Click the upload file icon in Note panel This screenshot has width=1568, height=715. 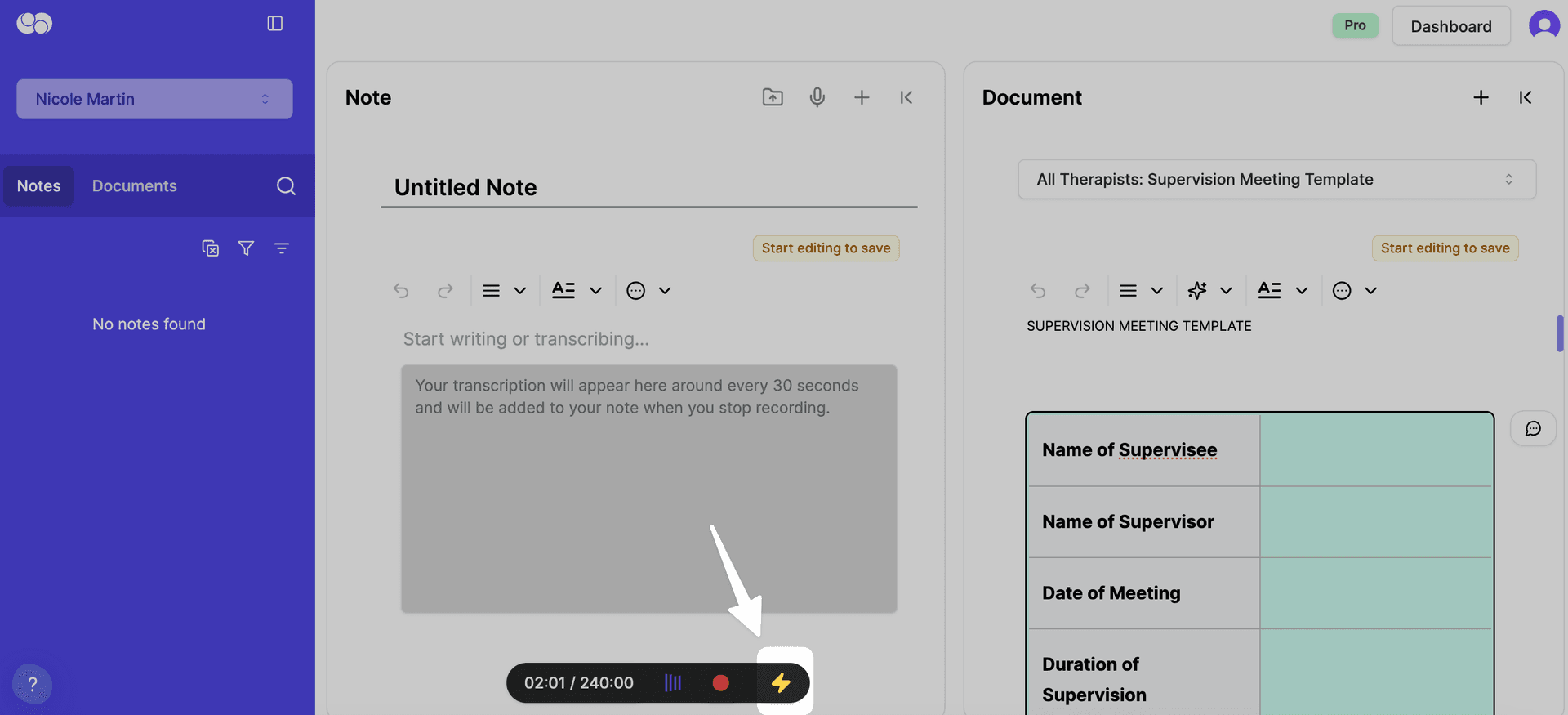[773, 97]
